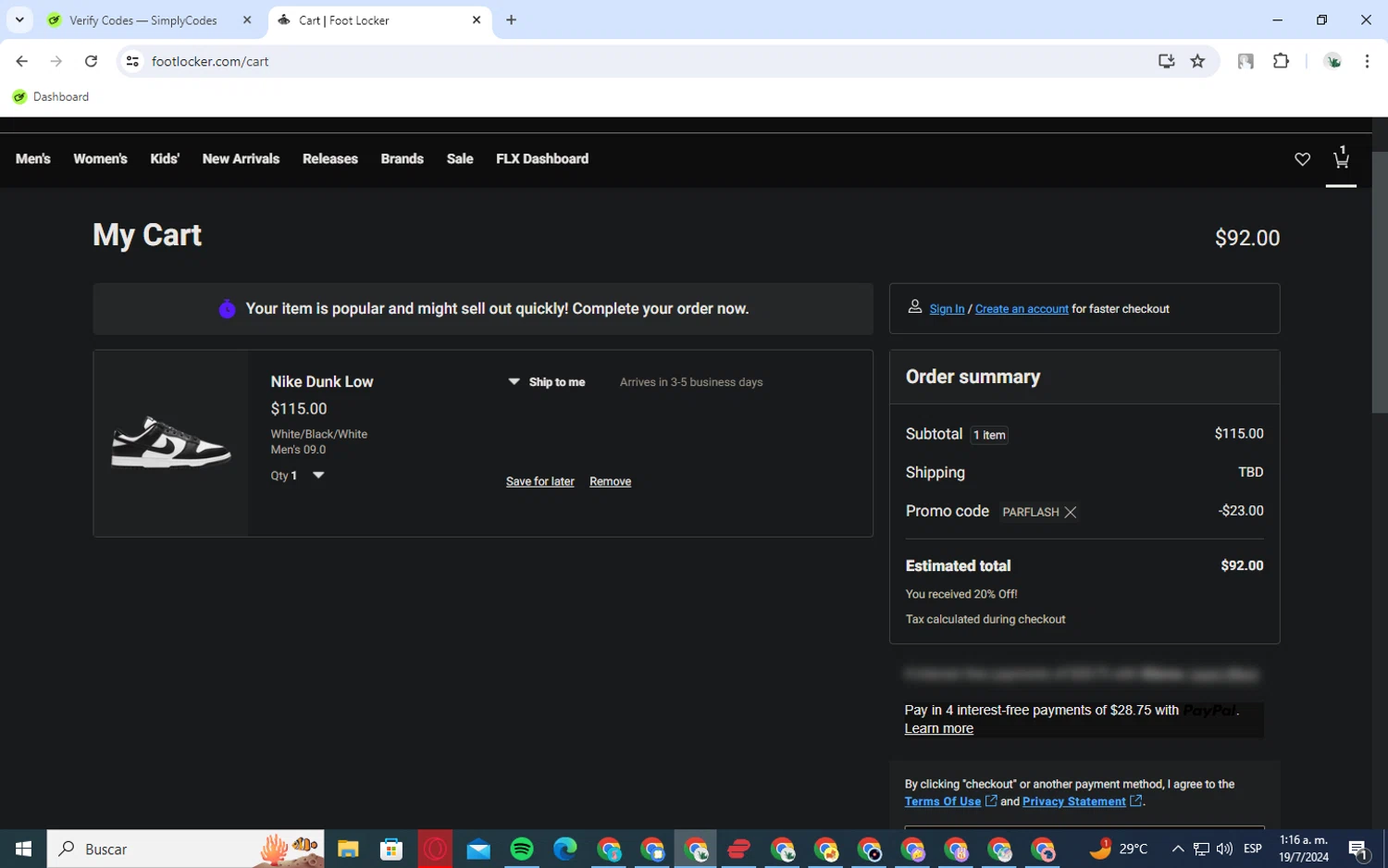Viewport: 1388px width, 868px height.
Task: Open the Kids' menu
Action: [165, 159]
